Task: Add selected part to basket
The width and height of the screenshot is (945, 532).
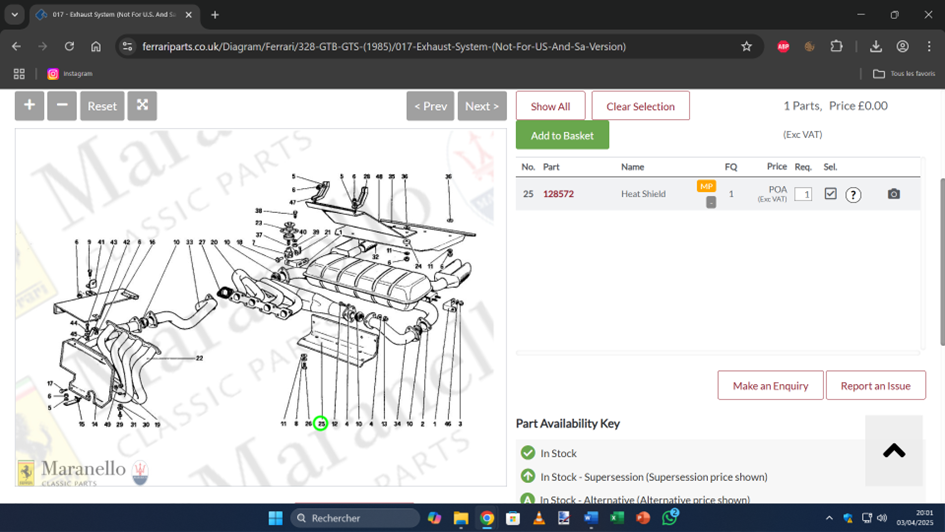Action: pos(562,136)
